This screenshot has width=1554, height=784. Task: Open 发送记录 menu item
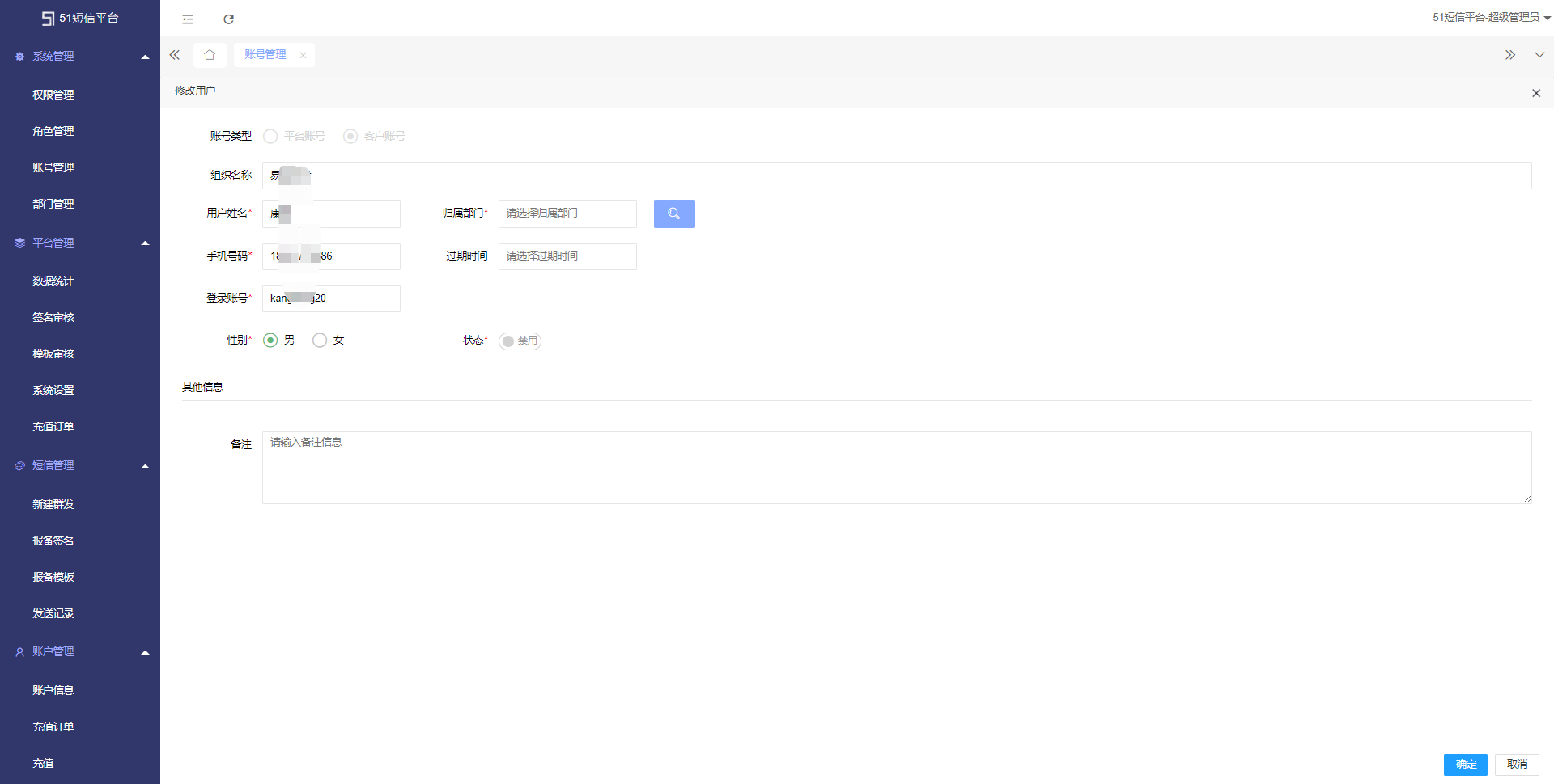[53, 613]
